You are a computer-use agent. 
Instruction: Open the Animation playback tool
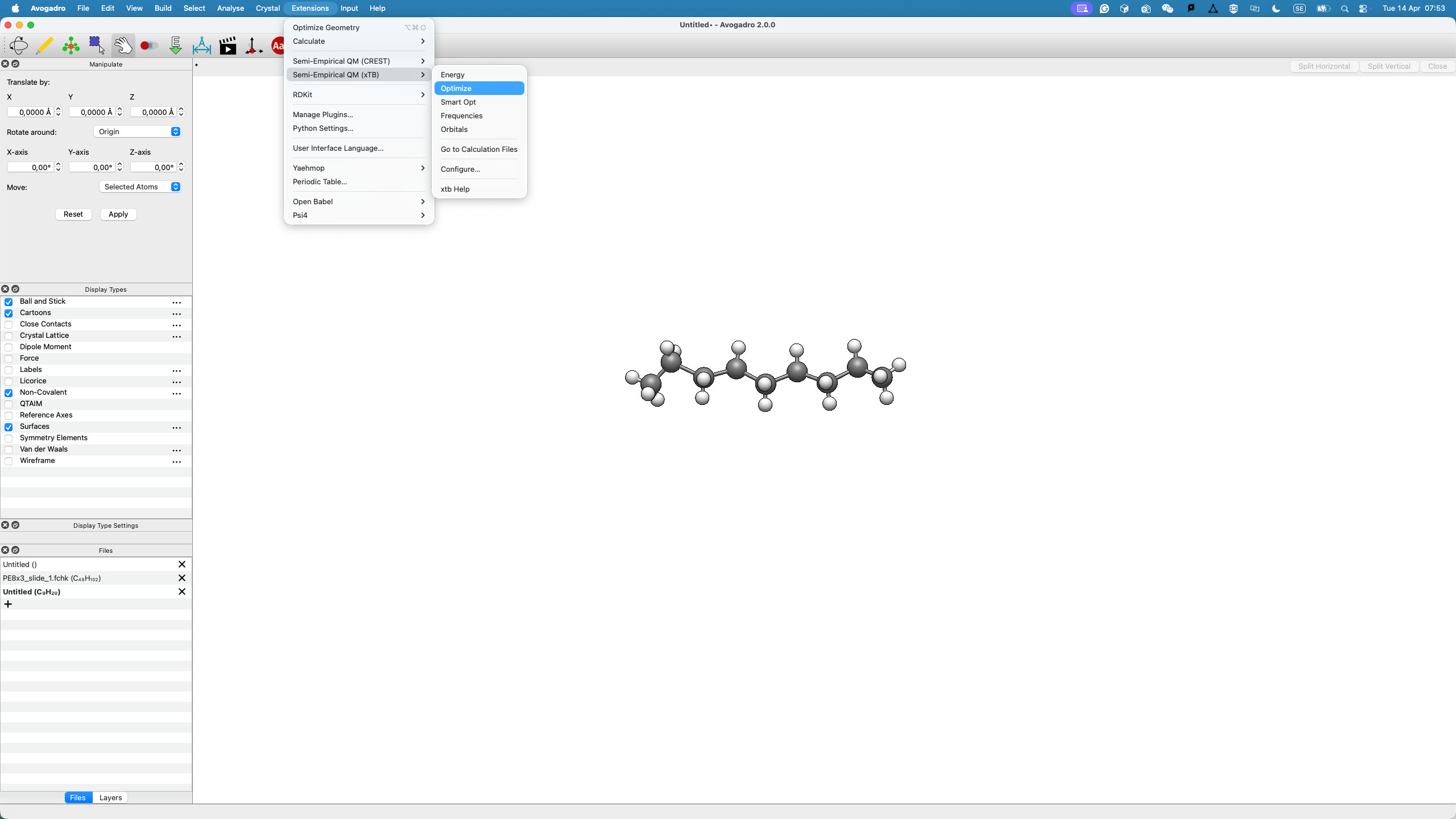pyautogui.click(x=227, y=45)
